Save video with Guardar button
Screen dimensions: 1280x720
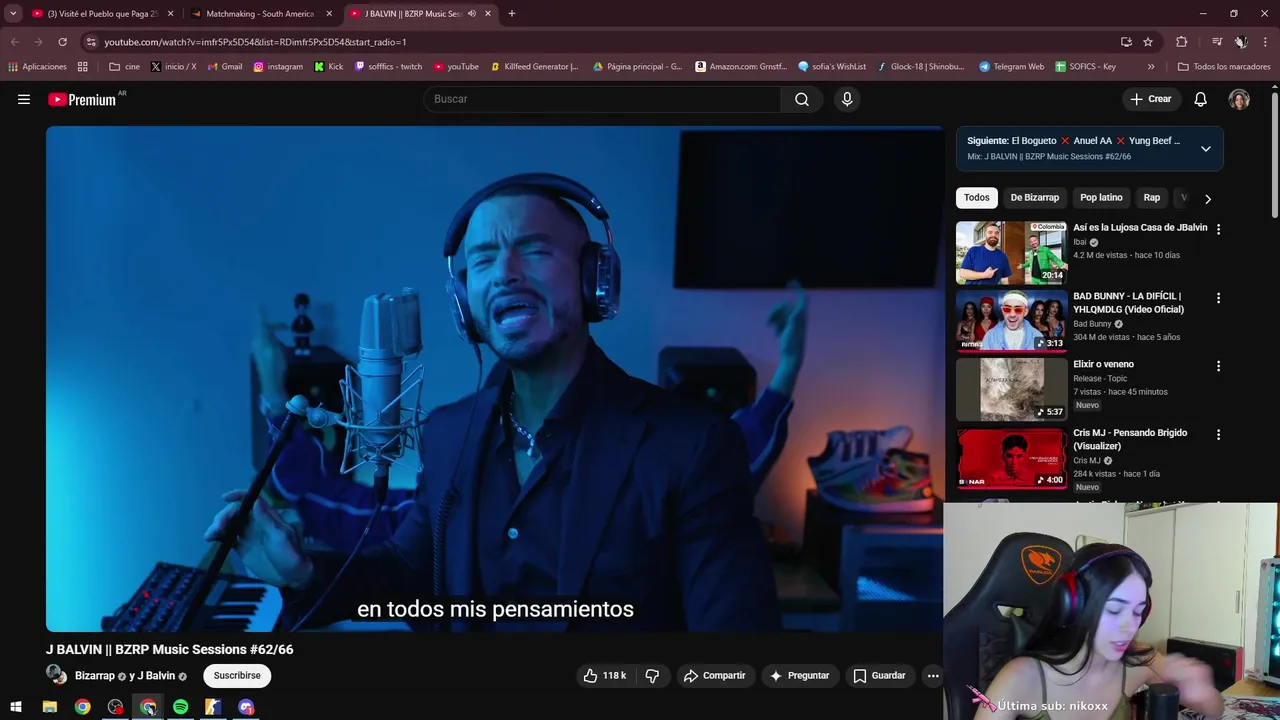point(879,676)
